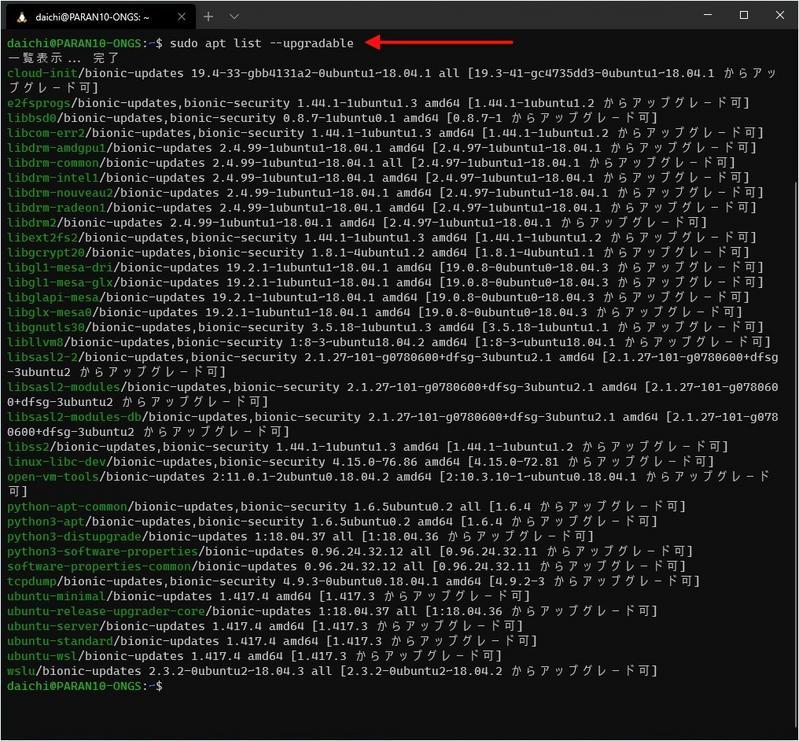The width and height of the screenshot is (799, 741).
Task: Click the empty prompt at bottom line
Action: click(85, 686)
